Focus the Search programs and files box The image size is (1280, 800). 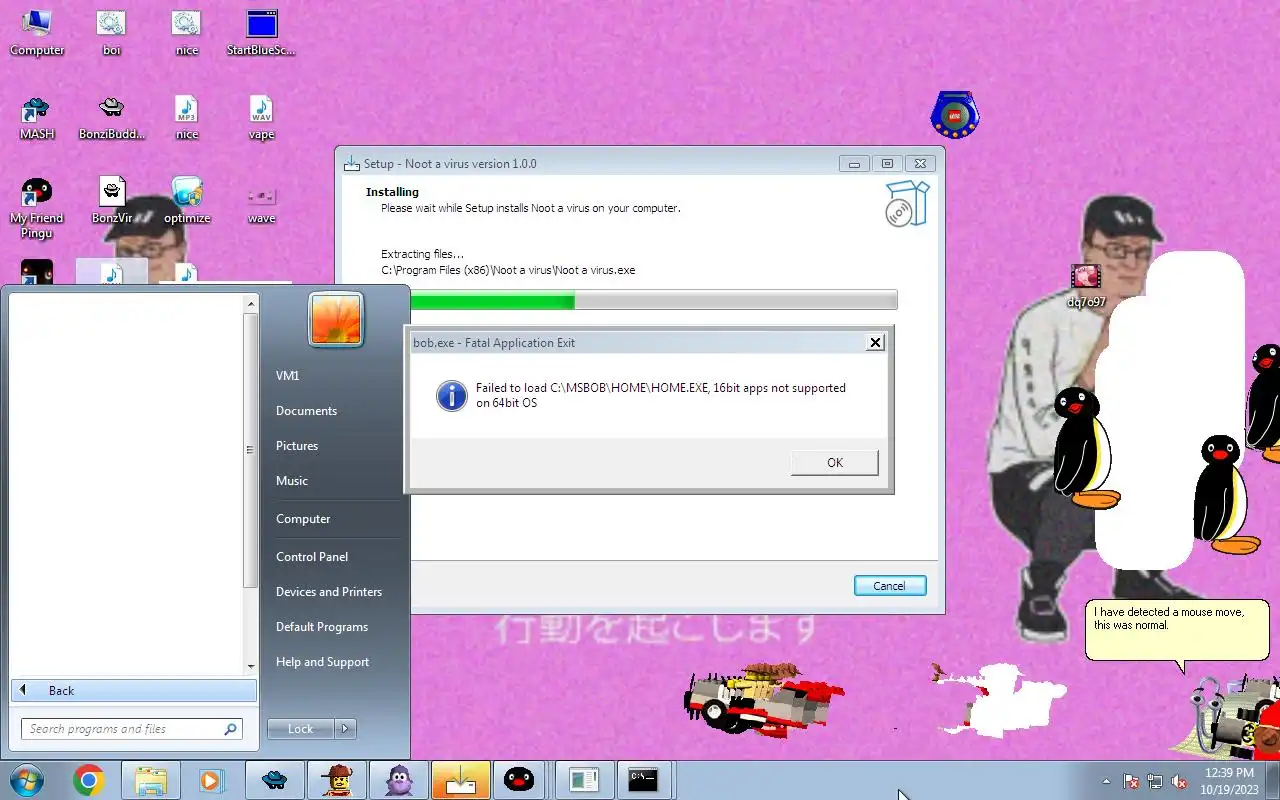click(x=131, y=729)
